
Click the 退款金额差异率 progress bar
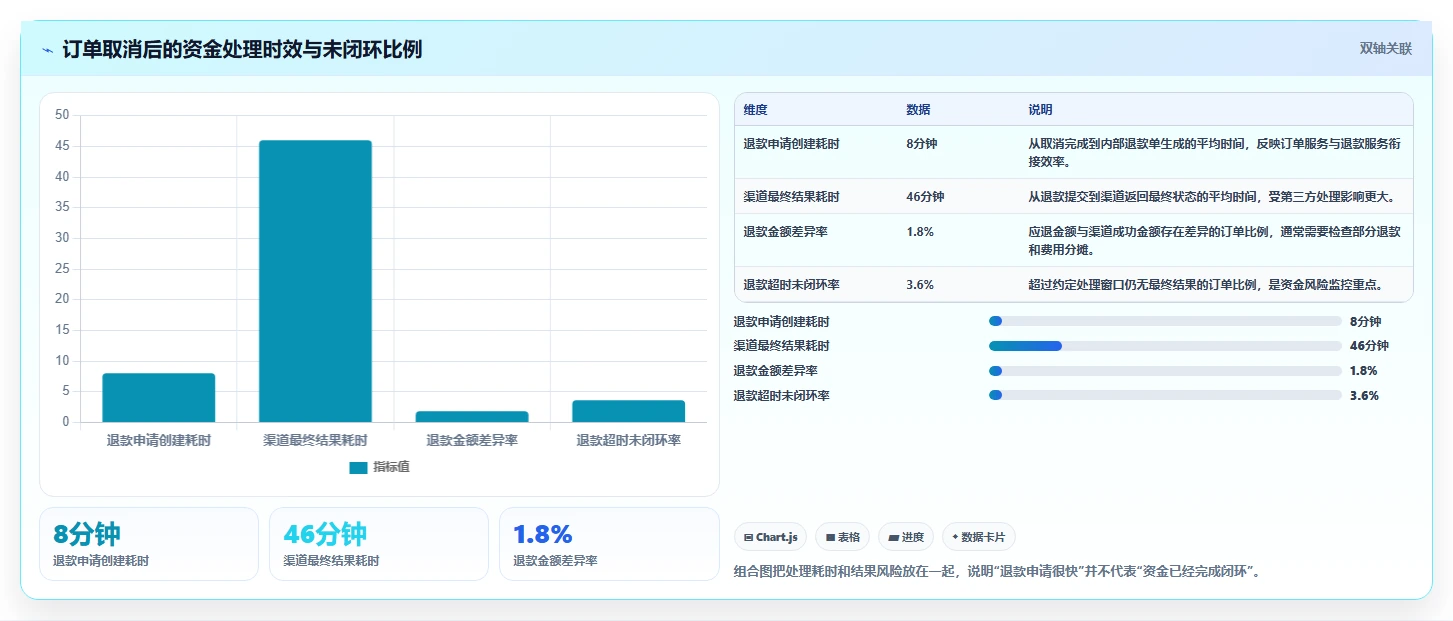[x=1165, y=371]
